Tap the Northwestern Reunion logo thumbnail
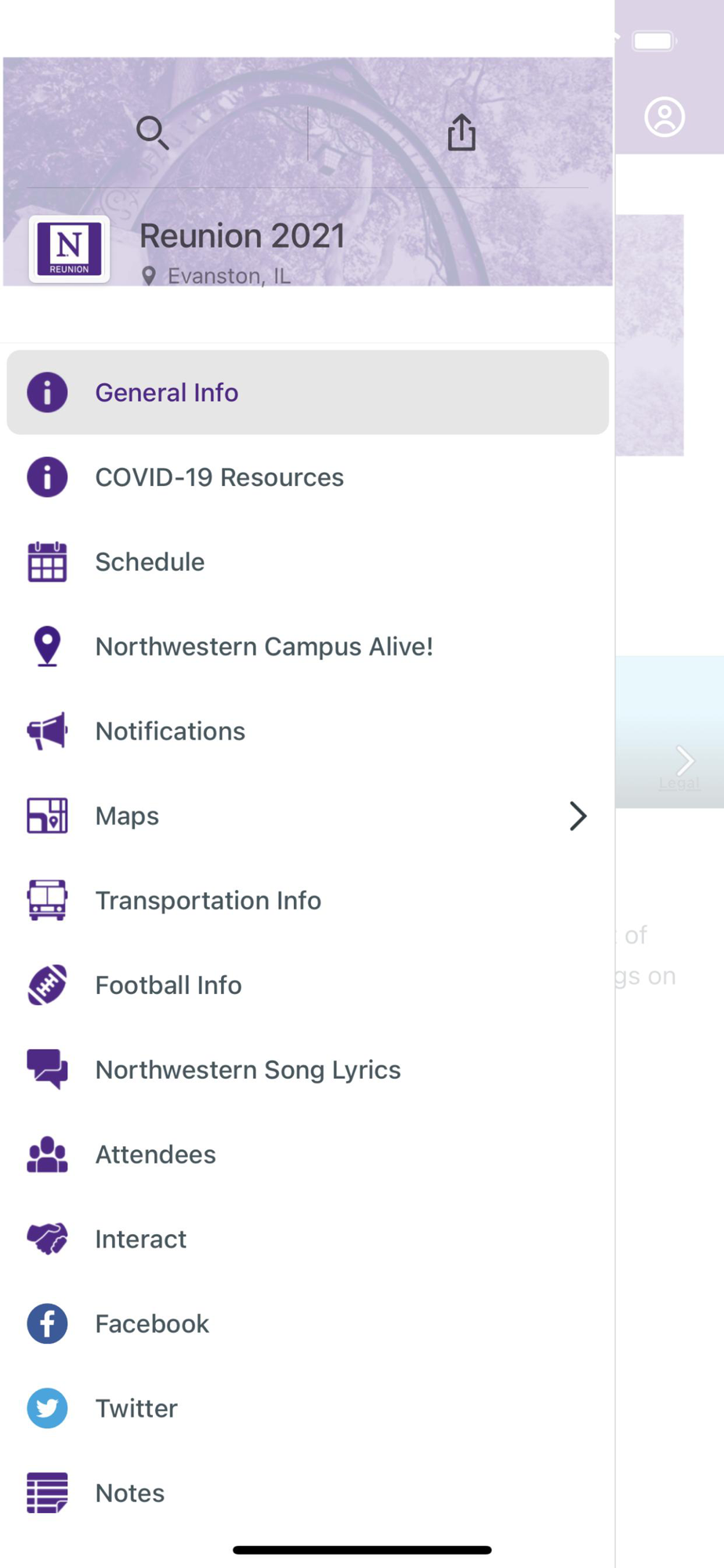This screenshot has height=1568, width=724. 69,249
